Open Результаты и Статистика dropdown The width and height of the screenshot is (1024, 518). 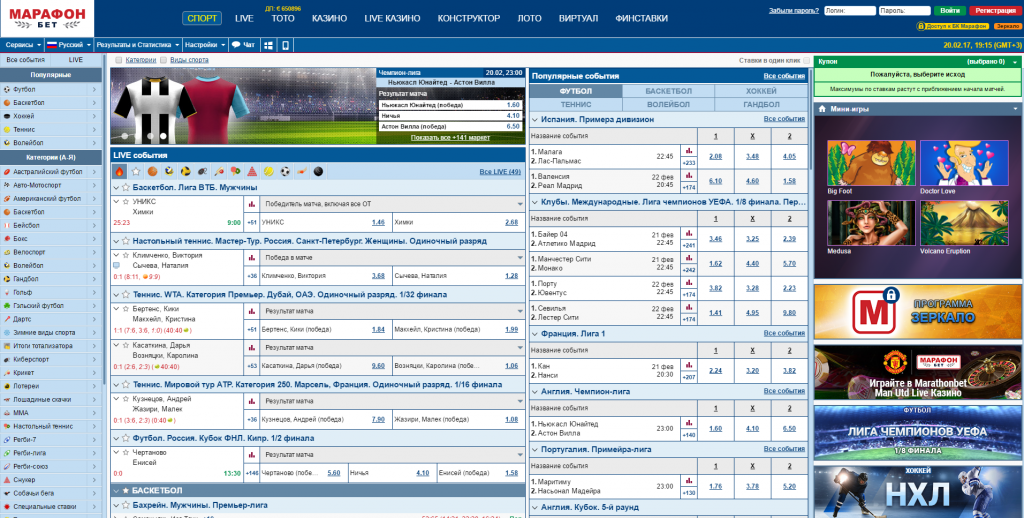click(138, 45)
